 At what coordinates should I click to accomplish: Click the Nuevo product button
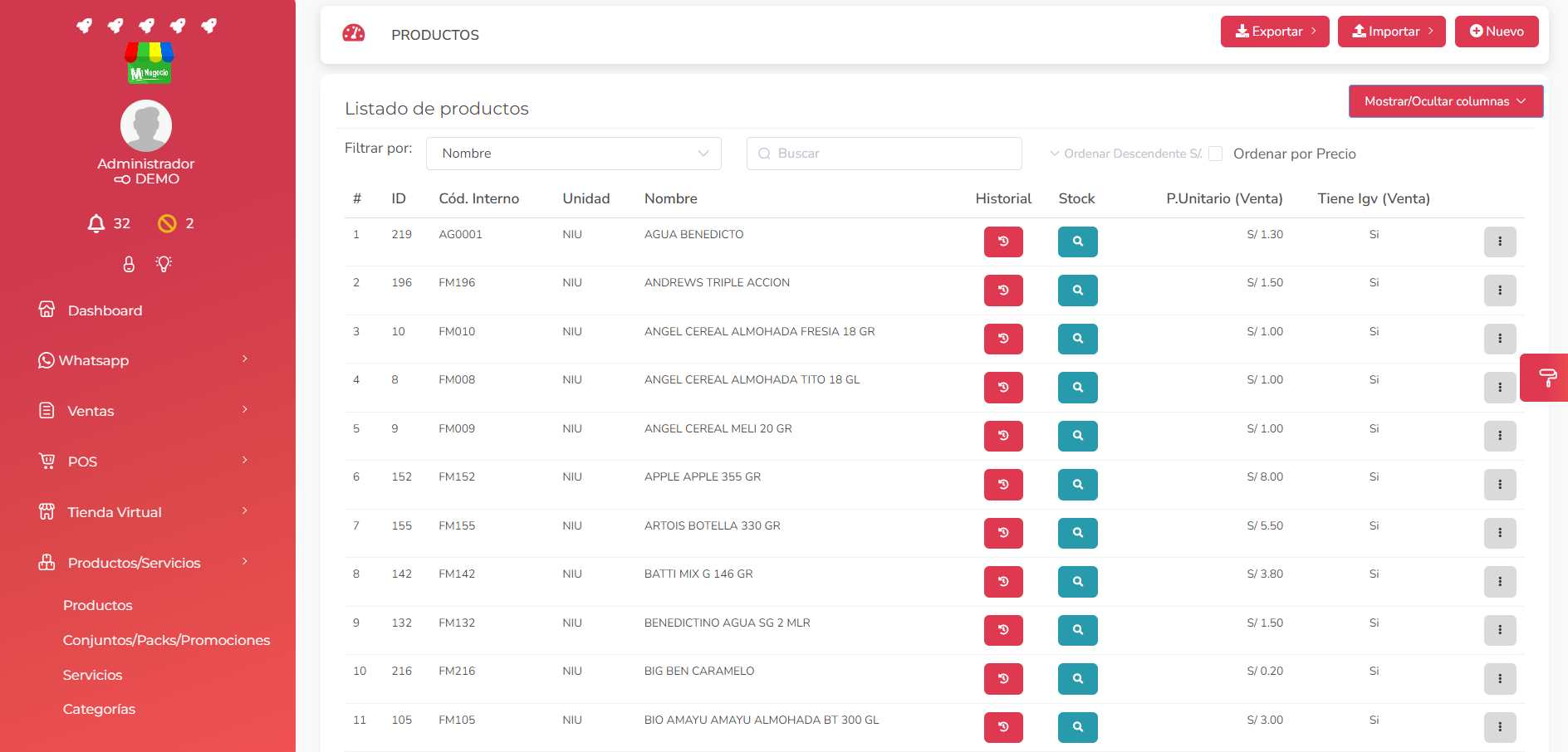(x=1497, y=32)
